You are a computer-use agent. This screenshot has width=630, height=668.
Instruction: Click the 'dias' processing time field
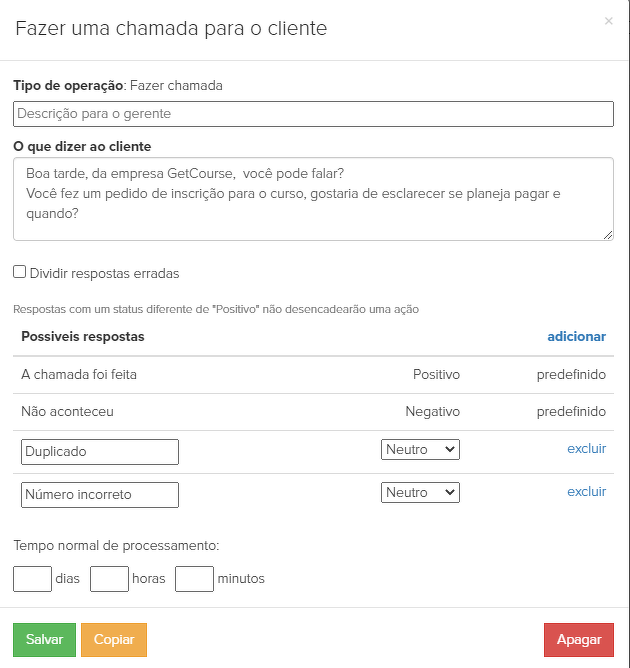(x=32, y=579)
